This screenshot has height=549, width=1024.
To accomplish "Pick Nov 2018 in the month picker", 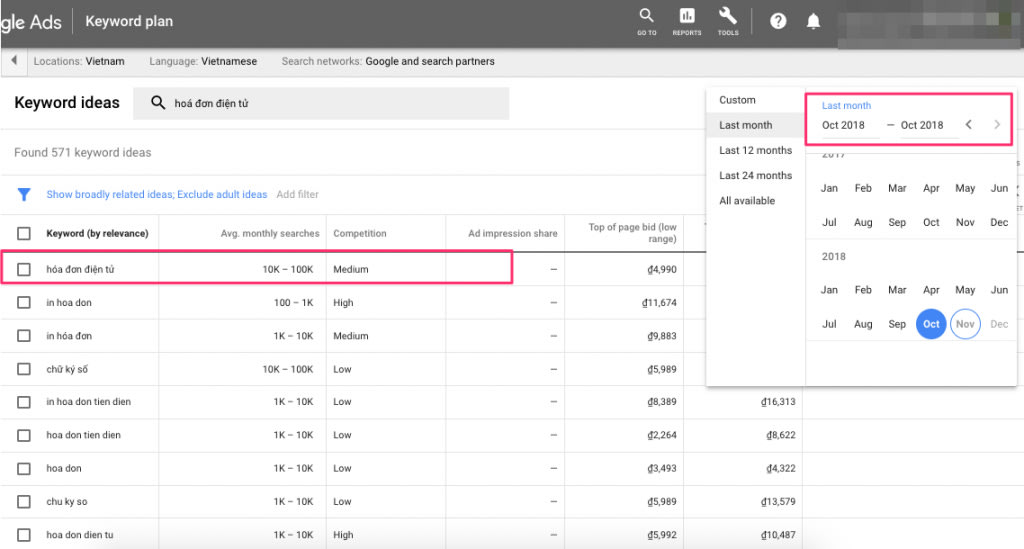I will 965,324.
